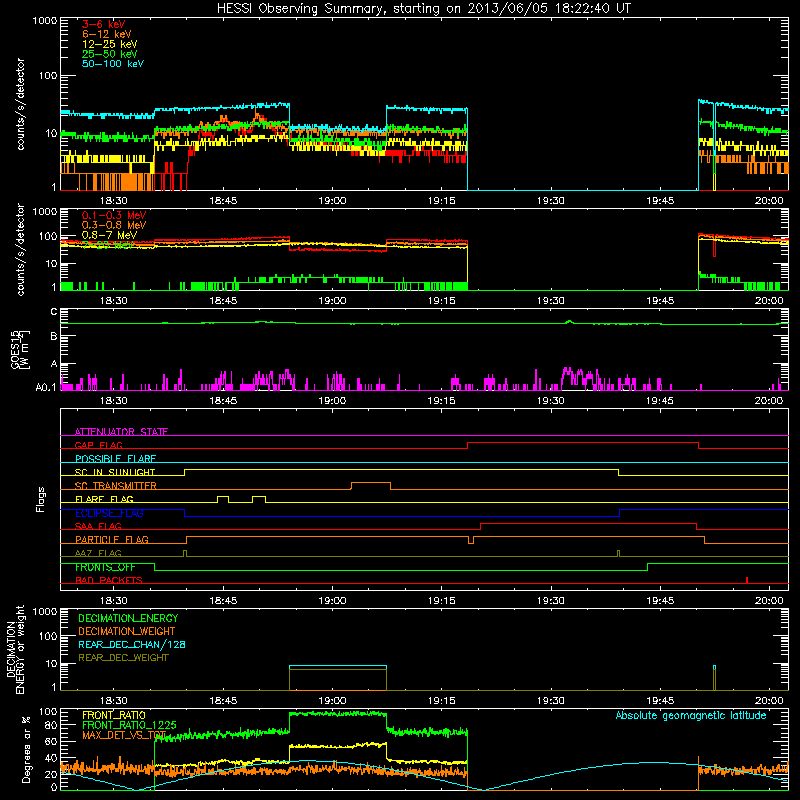Select the B class tick label on GOES panel
This screenshot has width=800, height=800.
click(x=54, y=336)
